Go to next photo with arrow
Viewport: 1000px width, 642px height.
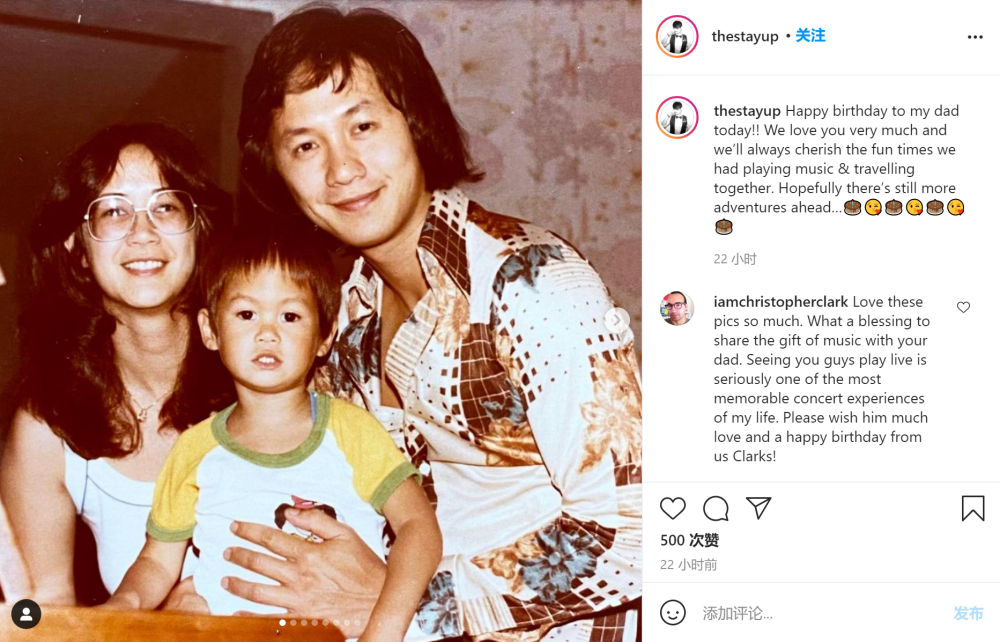pyautogui.click(x=617, y=319)
